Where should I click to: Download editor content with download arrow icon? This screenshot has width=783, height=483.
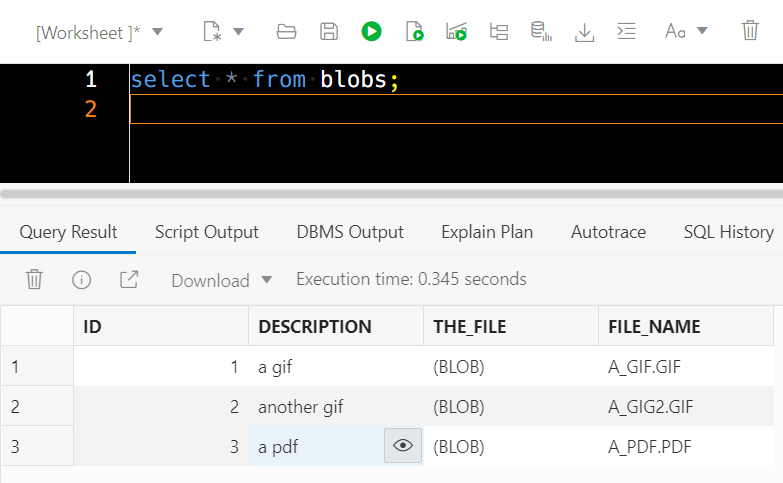point(584,32)
